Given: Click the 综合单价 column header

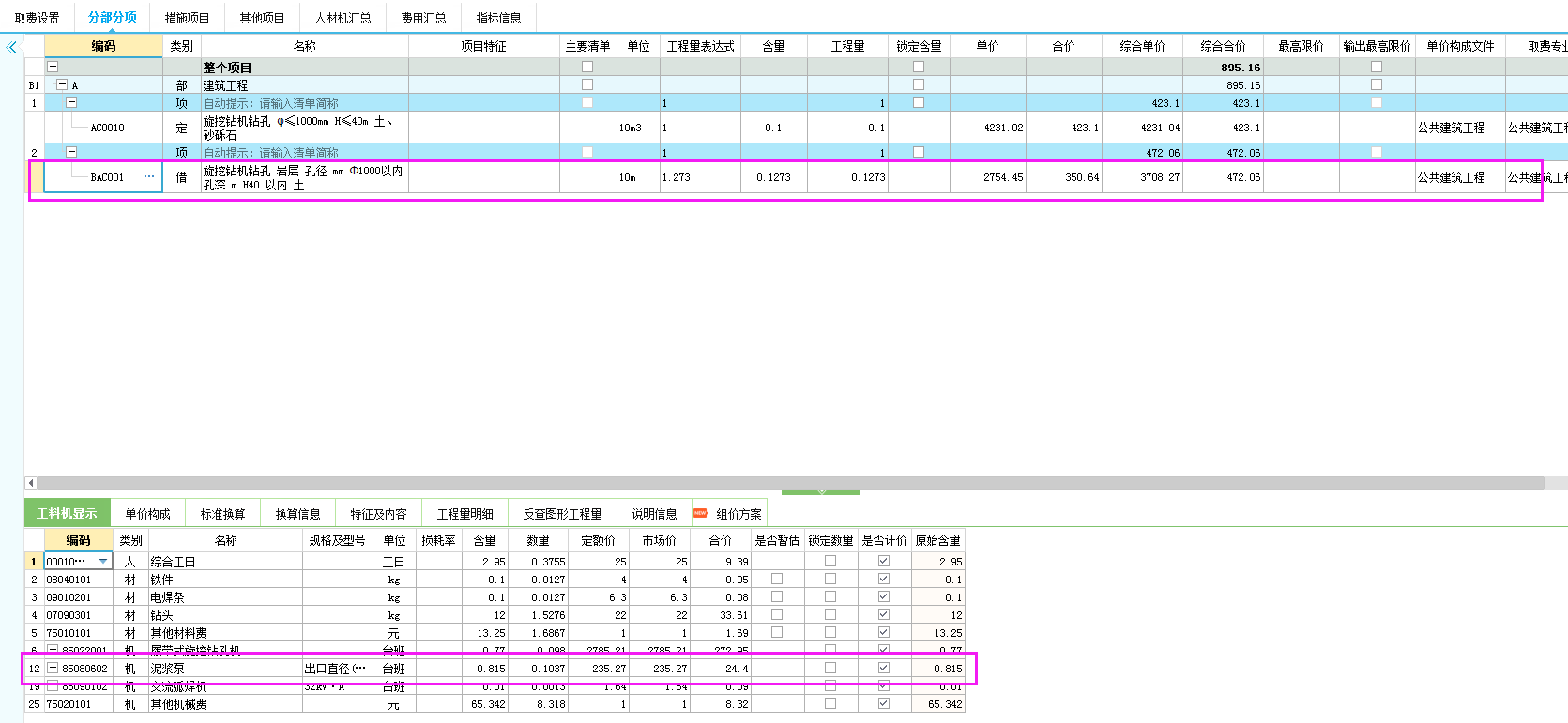Looking at the screenshot, I should click(x=1142, y=46).
